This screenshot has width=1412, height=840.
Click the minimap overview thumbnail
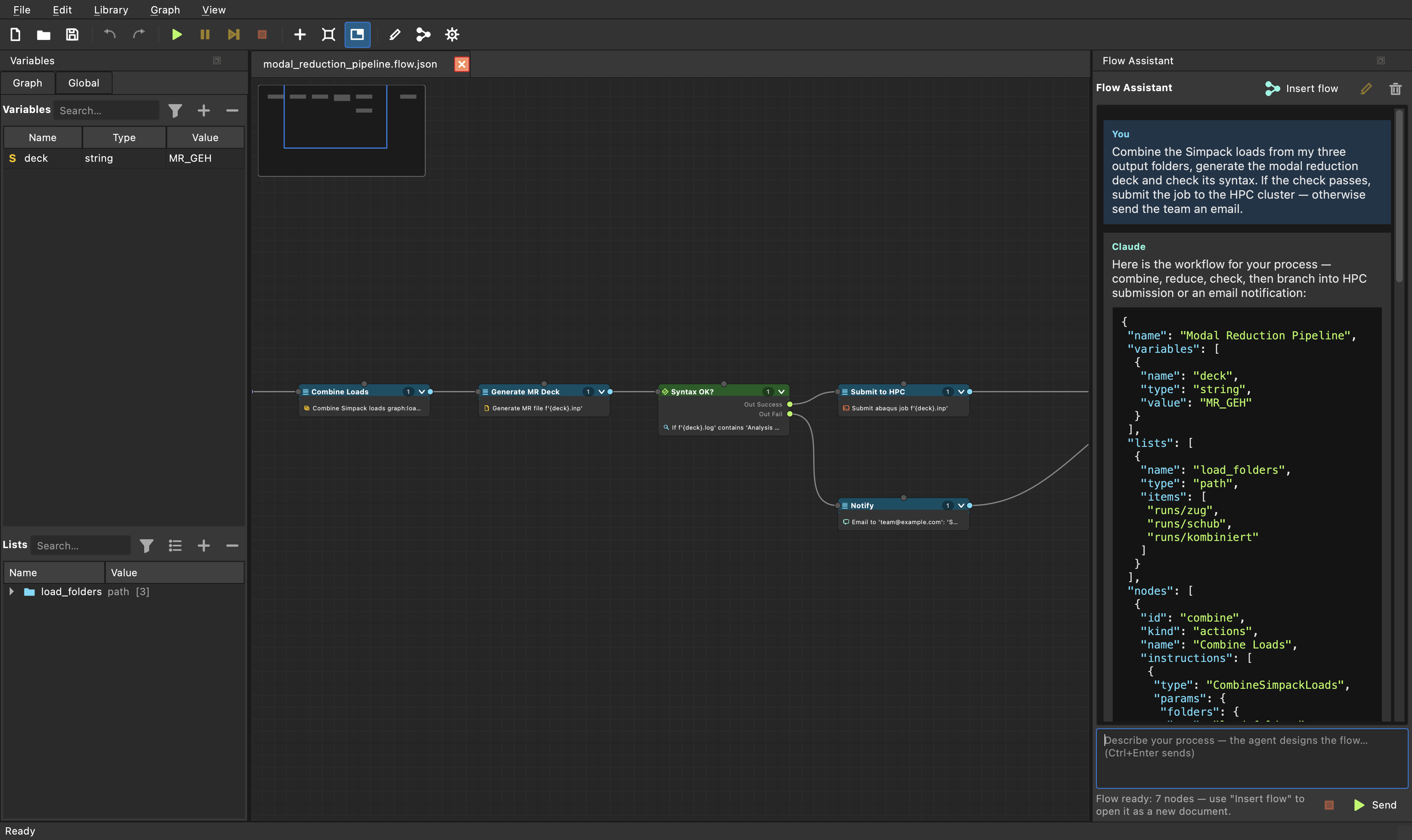pos(342,131)
